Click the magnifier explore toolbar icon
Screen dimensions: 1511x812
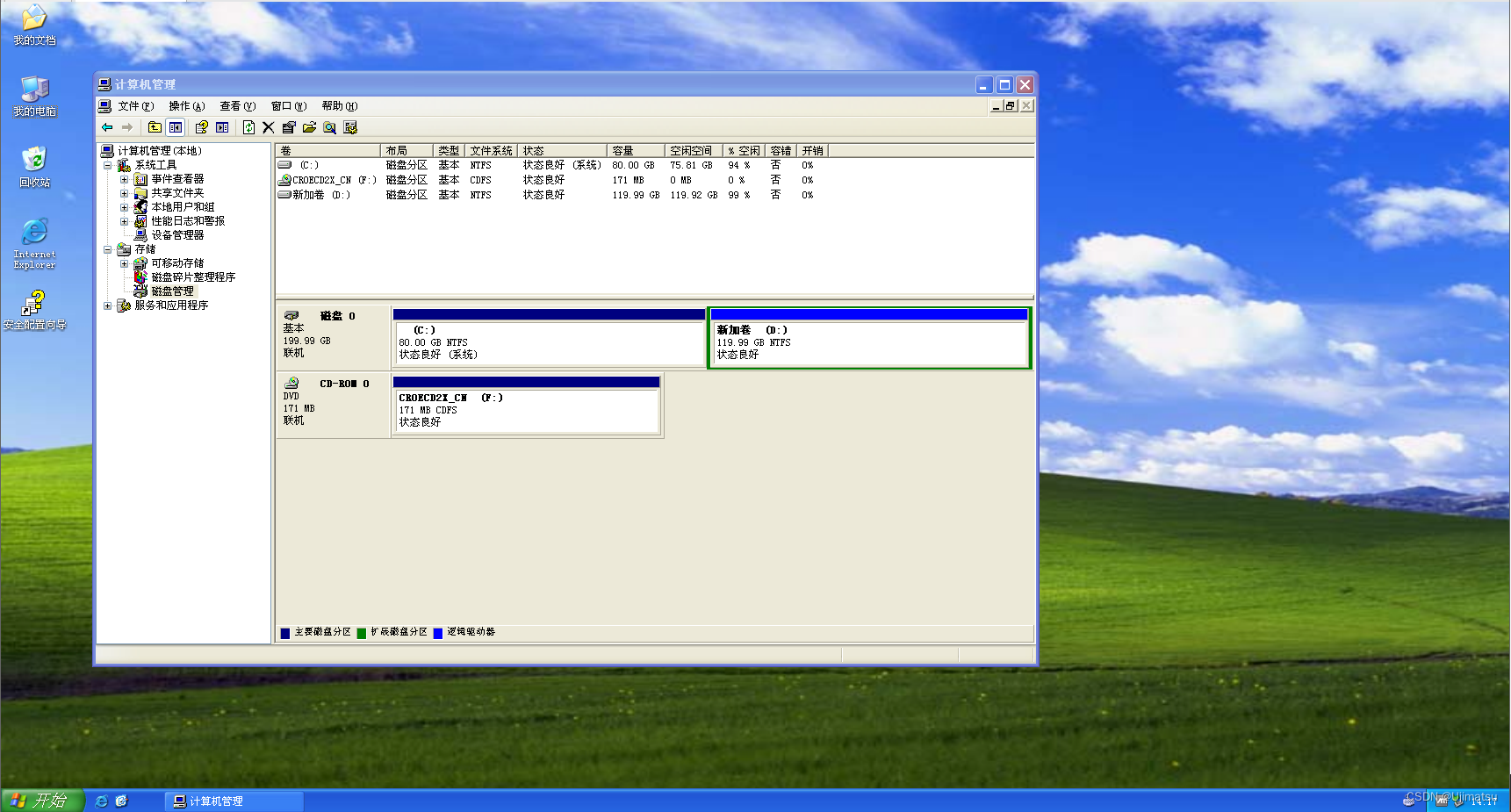click(329, 127)
